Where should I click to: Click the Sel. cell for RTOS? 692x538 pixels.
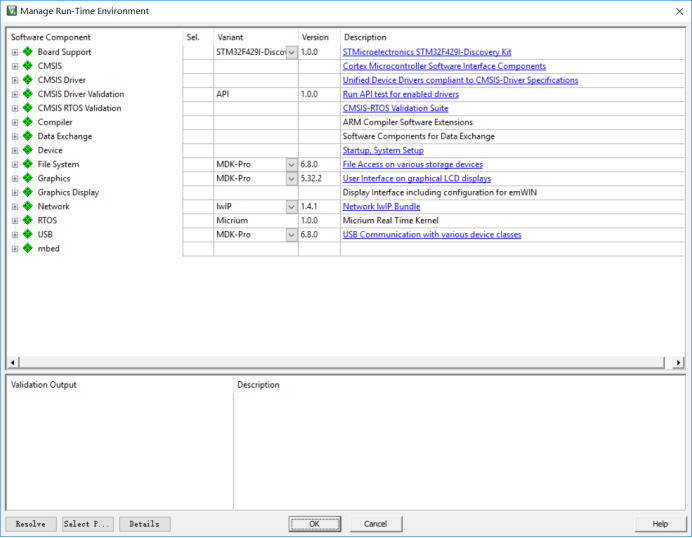198,221
